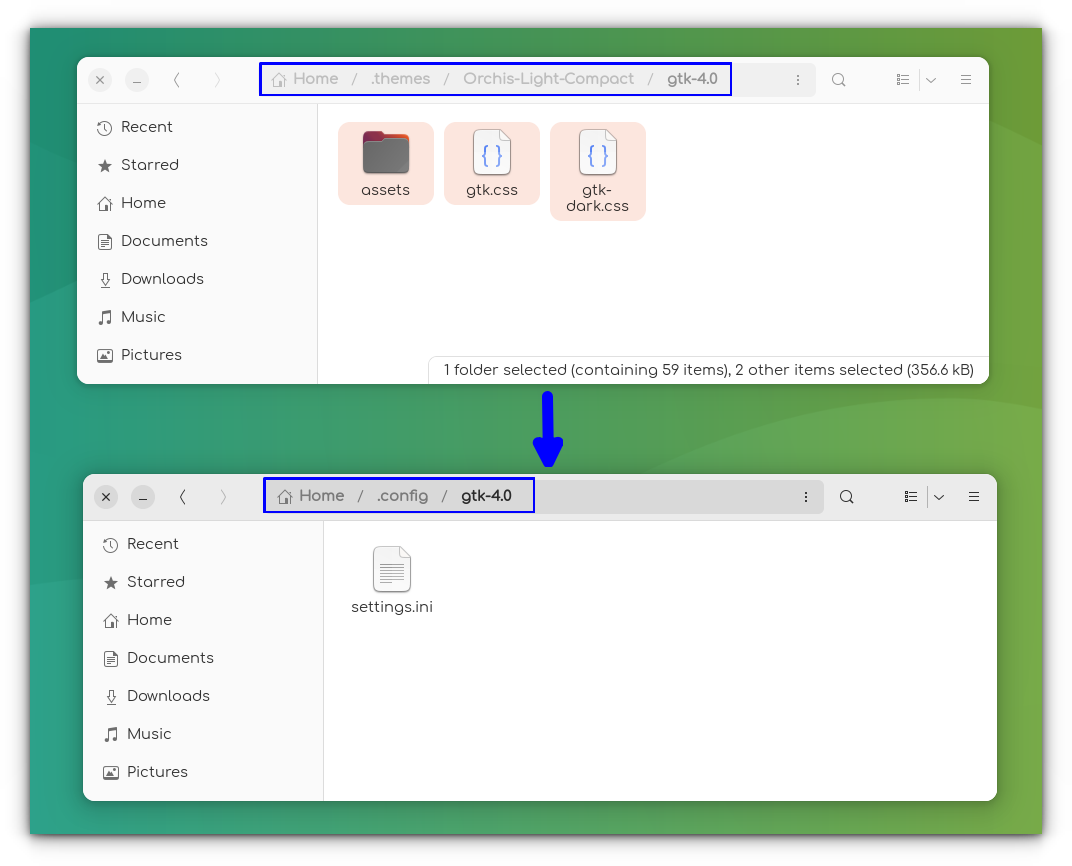This screenshot has height=866, width=1072.
Task: Search files with the magnifier icon
Action: click(x=838, y=79)
